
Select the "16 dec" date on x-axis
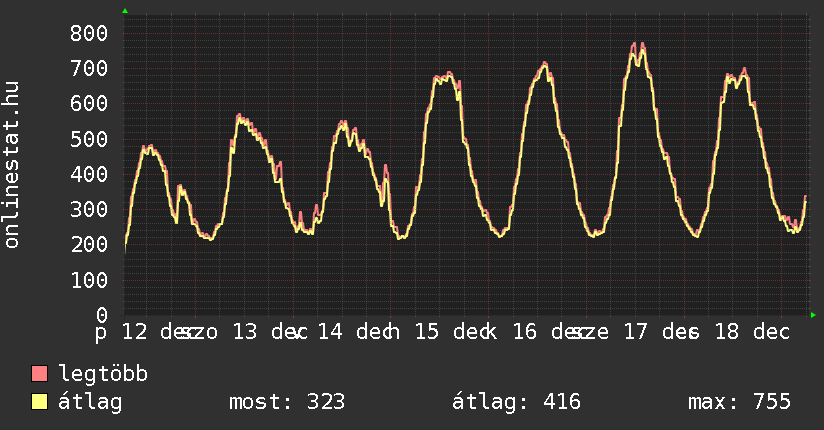(545, 331)
